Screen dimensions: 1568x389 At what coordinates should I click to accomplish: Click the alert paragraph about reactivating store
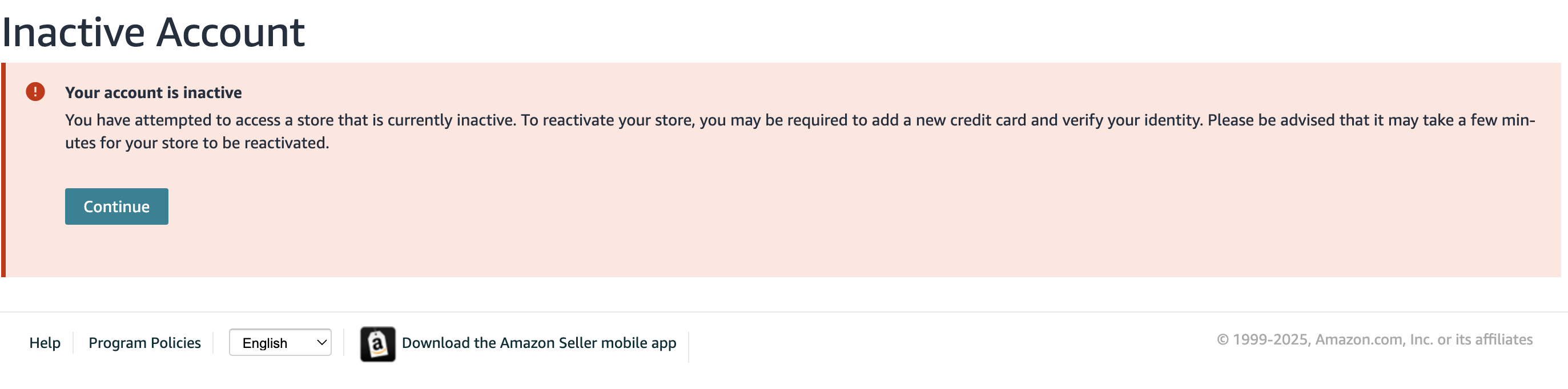pos(800,131)
